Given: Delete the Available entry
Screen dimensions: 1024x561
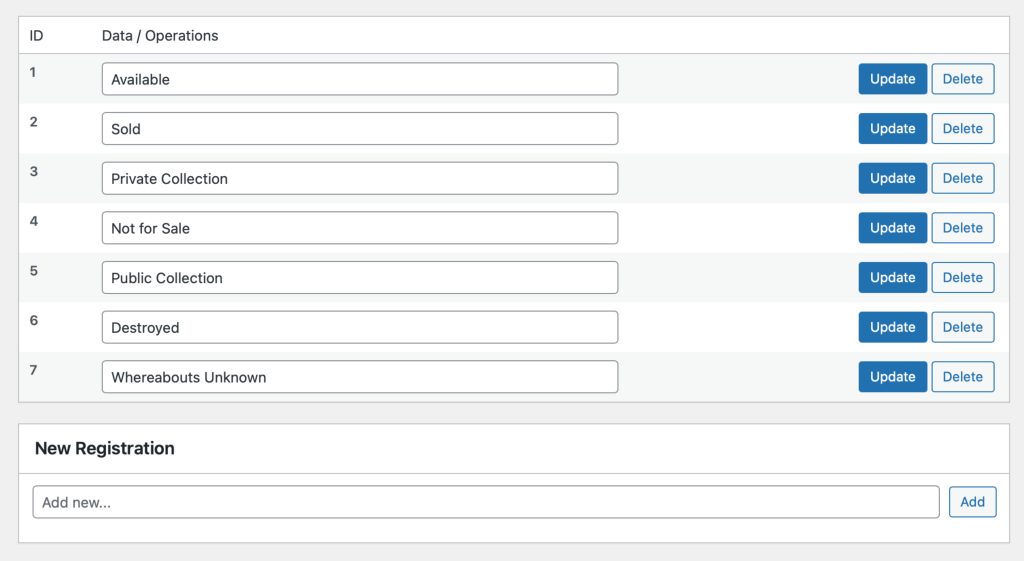Looking at the screenshot, I should coord(962,79).
